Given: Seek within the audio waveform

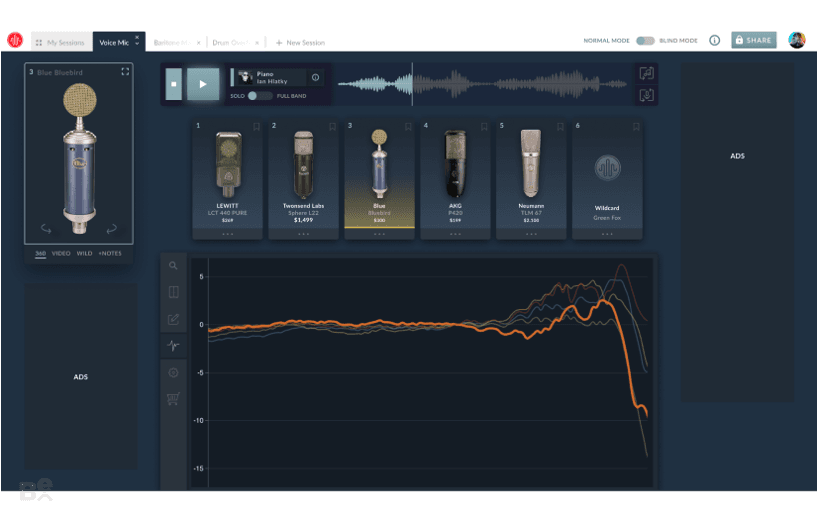Looking at the screenshot, I should click(x=482, y=84).
